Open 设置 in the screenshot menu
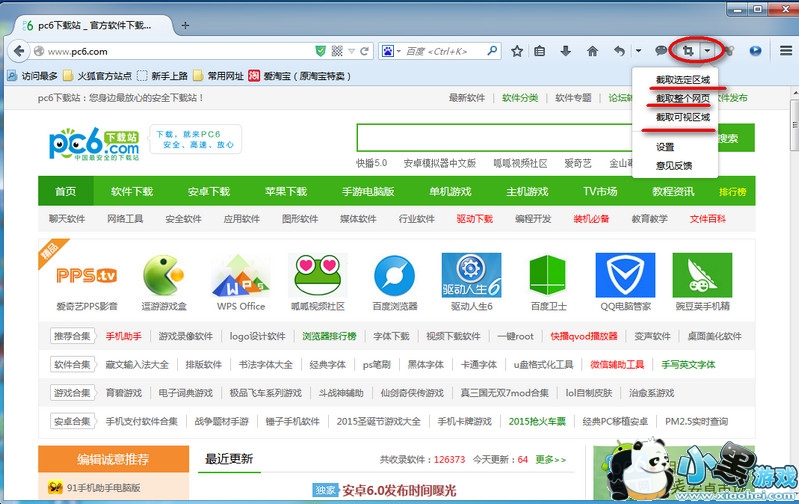The height and width of the screenshot is (504, 799). point(665,147)
